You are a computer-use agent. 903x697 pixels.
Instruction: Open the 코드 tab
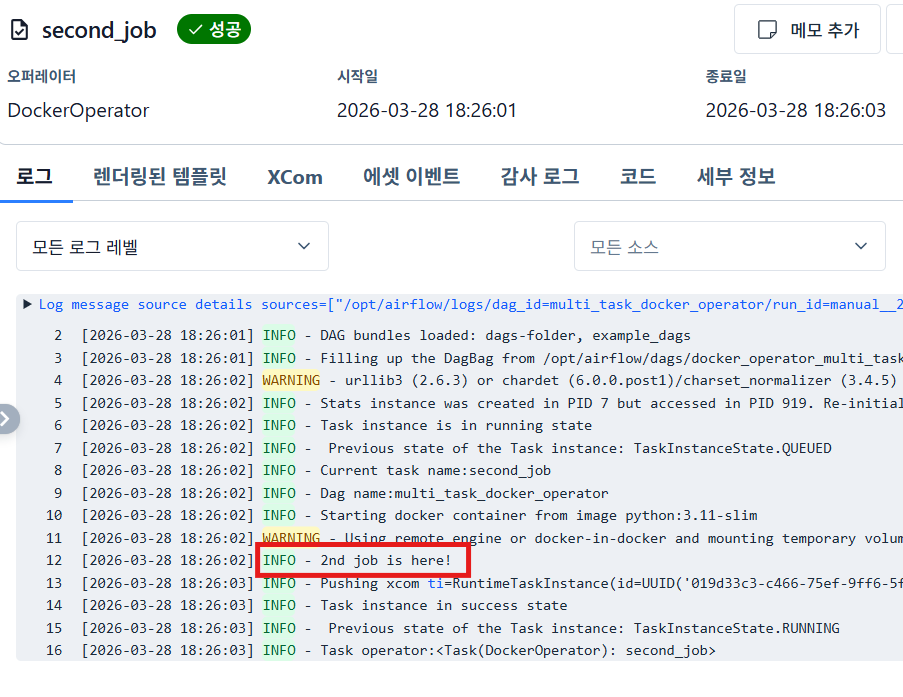637,177
